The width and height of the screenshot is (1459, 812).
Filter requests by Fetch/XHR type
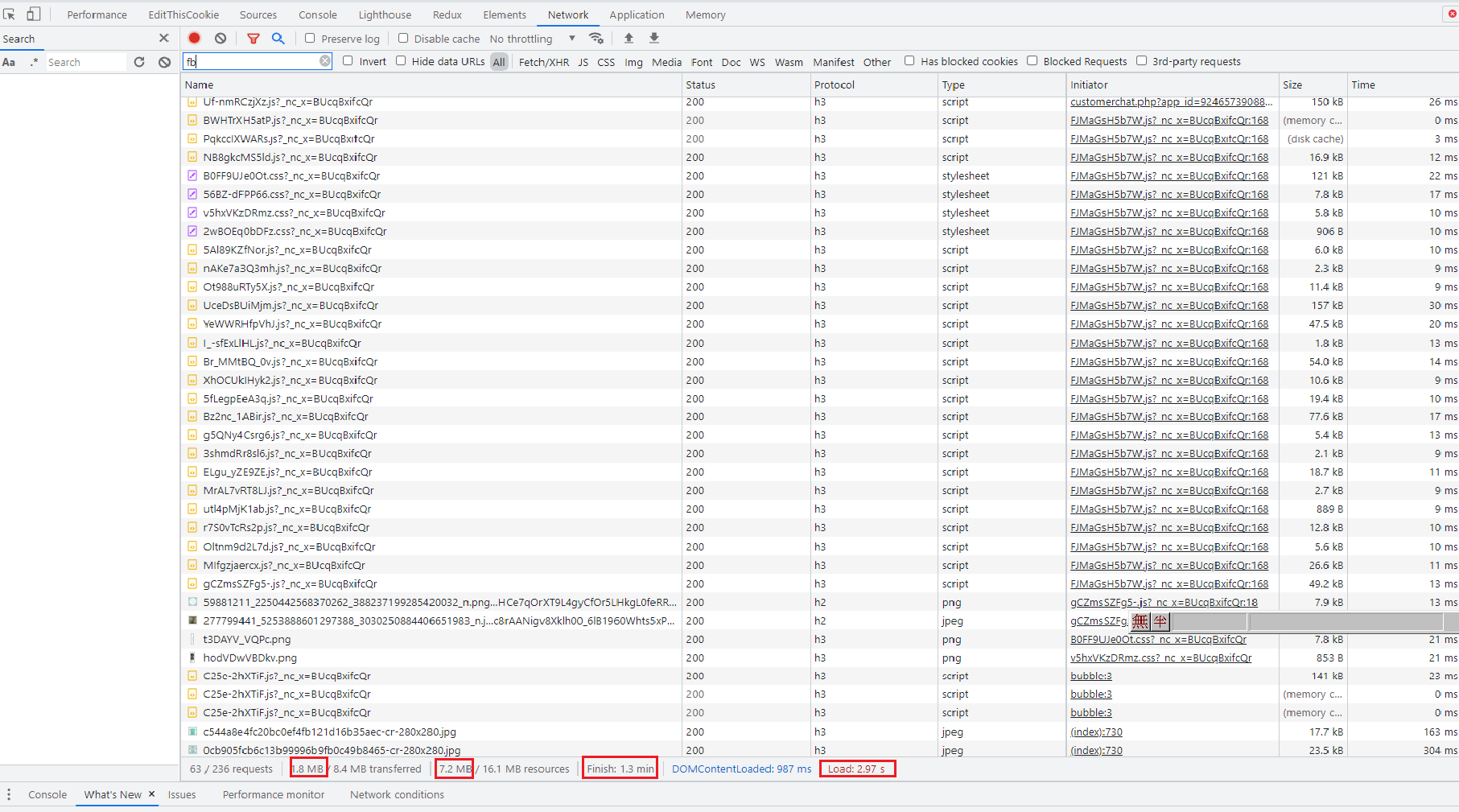coord(543,62)
